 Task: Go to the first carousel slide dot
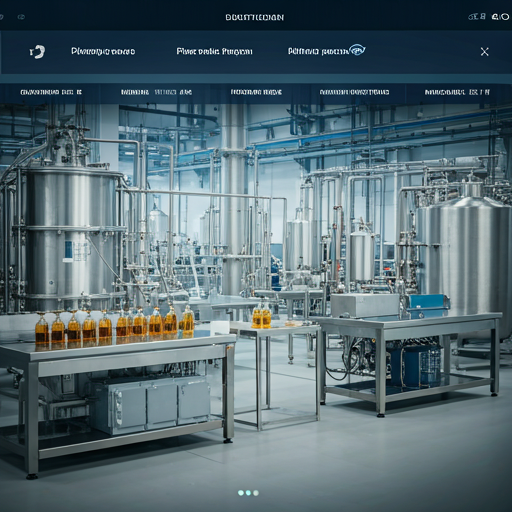click(x=241, y=493)
